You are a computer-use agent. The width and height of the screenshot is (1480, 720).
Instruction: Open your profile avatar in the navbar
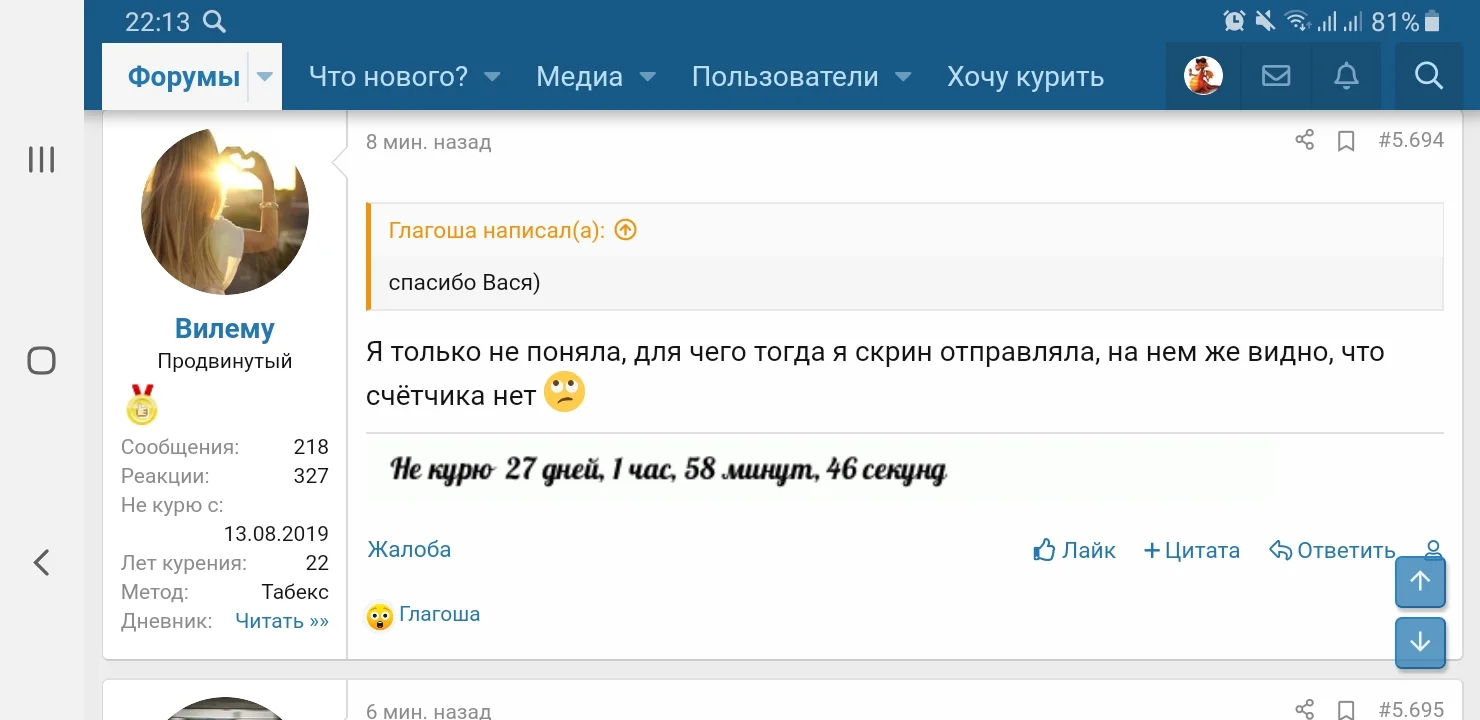1202,75
